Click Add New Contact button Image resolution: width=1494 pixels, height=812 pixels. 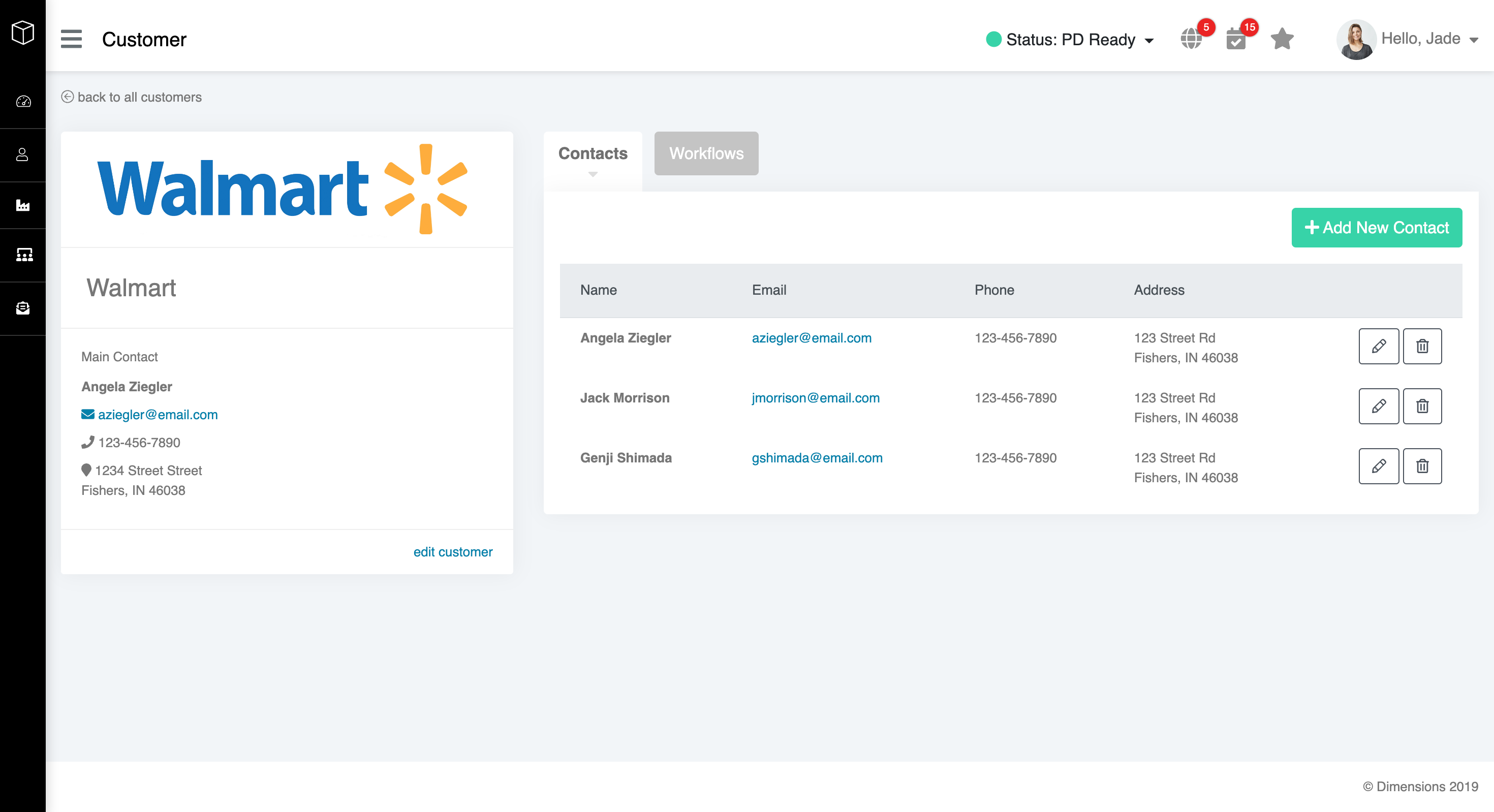click(1377, 228)
